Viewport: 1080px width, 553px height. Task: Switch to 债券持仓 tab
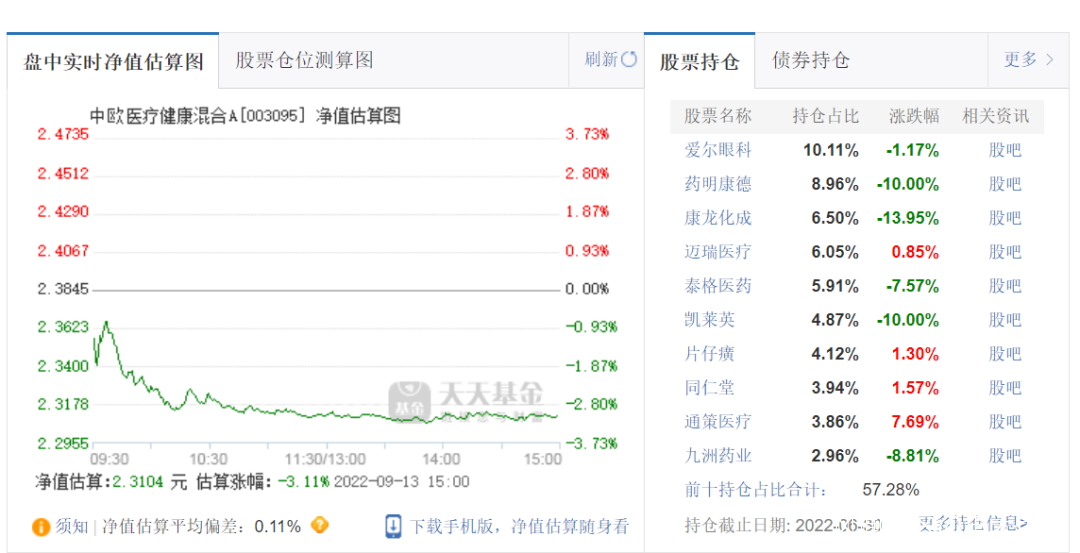[811, 60]
